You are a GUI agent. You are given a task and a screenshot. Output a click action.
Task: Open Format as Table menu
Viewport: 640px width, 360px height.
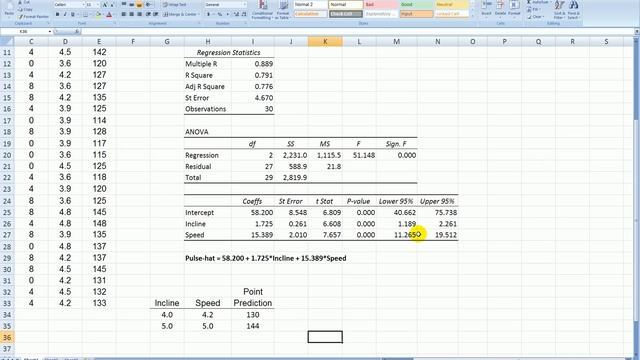282,10
